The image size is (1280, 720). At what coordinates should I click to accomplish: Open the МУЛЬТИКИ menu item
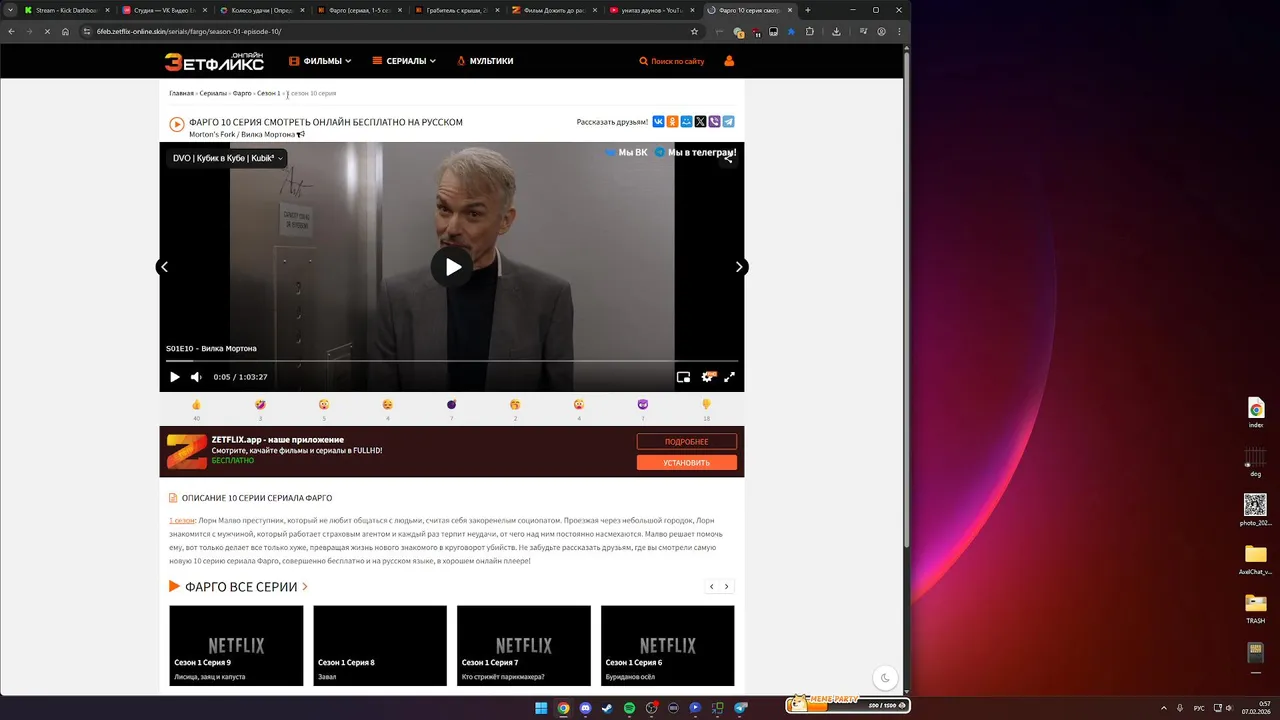tap(485, 61)
